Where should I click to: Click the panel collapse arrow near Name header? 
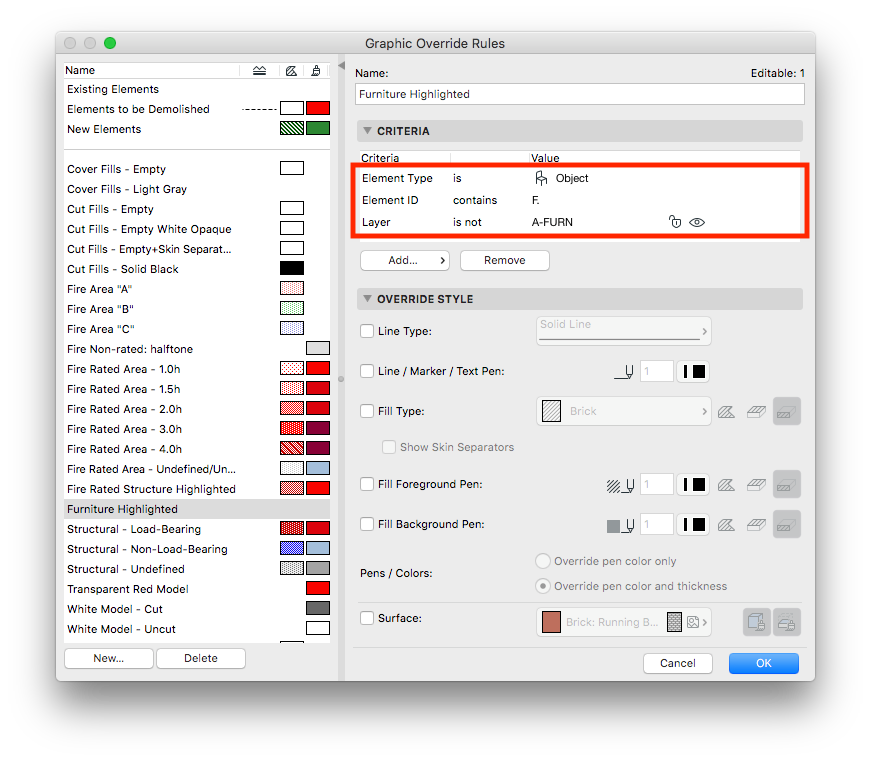[x=341, y=66]
